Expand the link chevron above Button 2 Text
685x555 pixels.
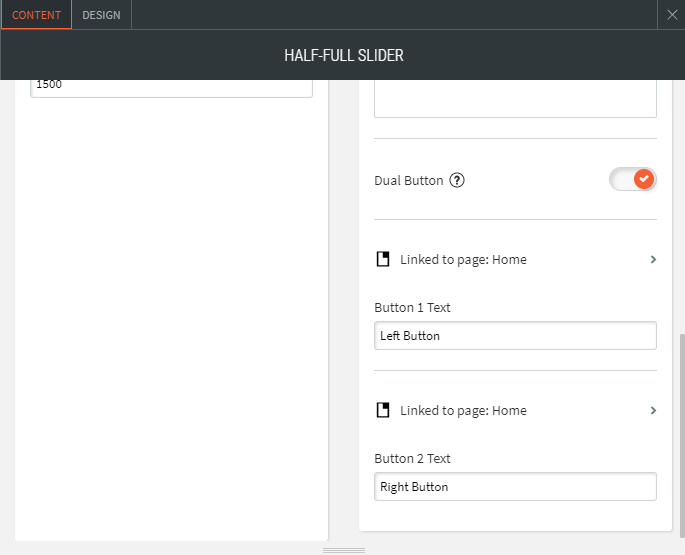coord(653,411)
